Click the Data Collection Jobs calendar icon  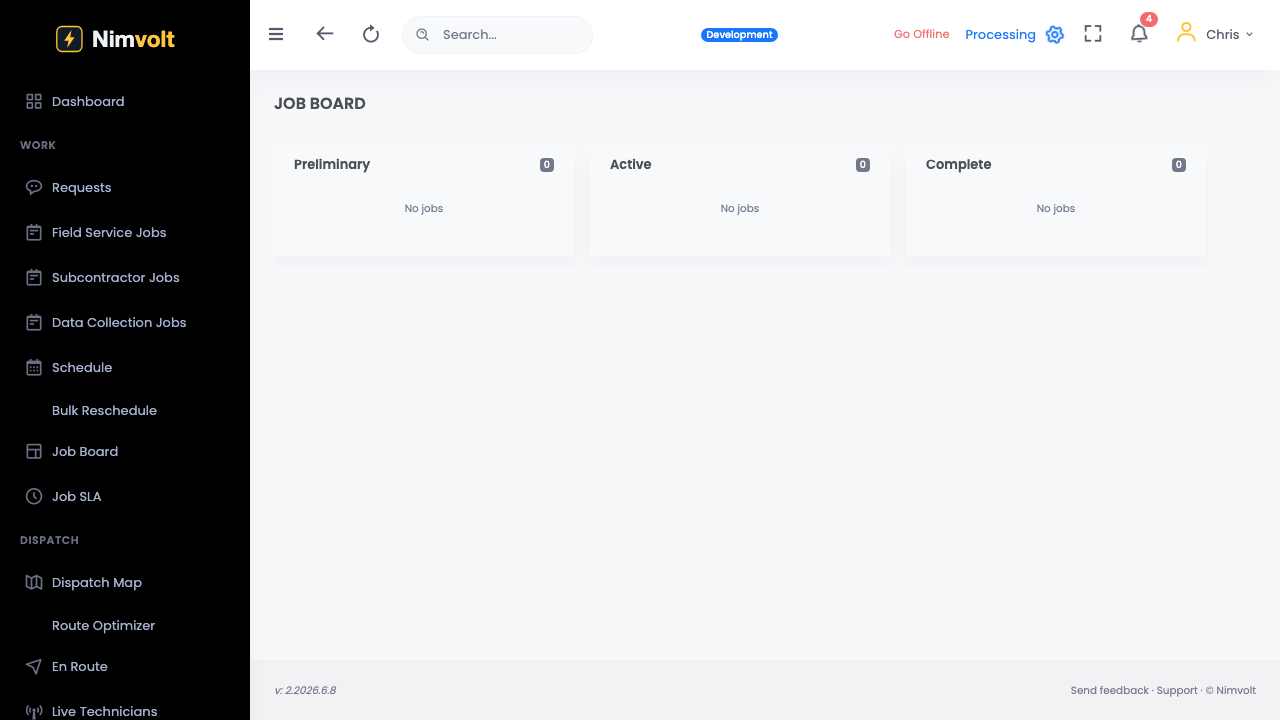(34, 322)
